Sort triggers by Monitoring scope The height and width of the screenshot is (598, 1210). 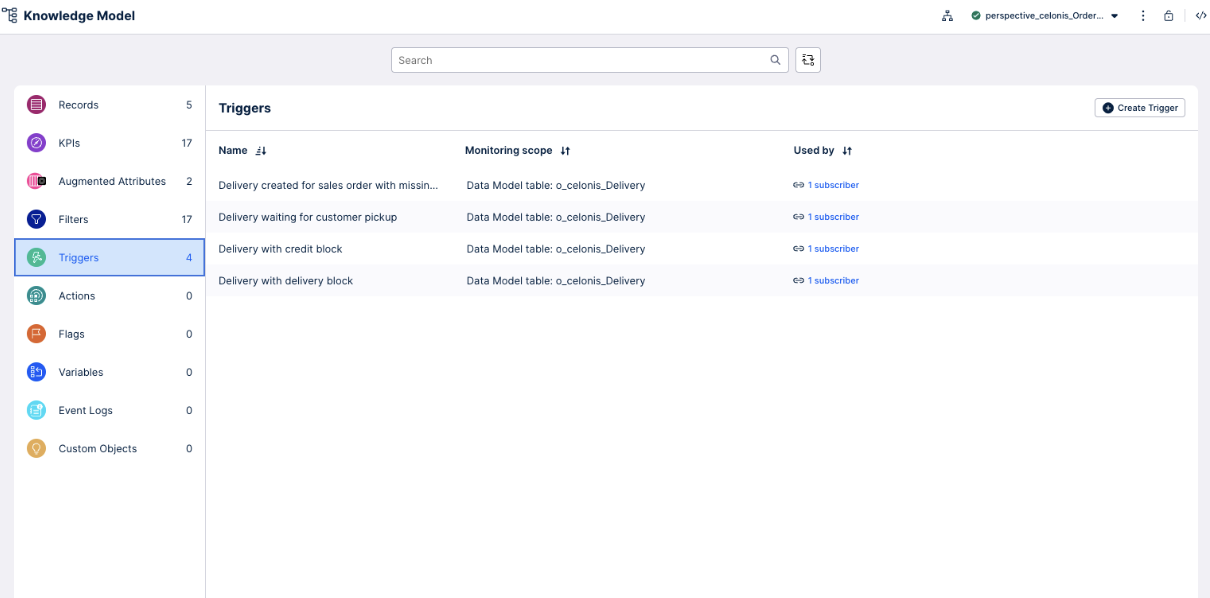(565, 150)
